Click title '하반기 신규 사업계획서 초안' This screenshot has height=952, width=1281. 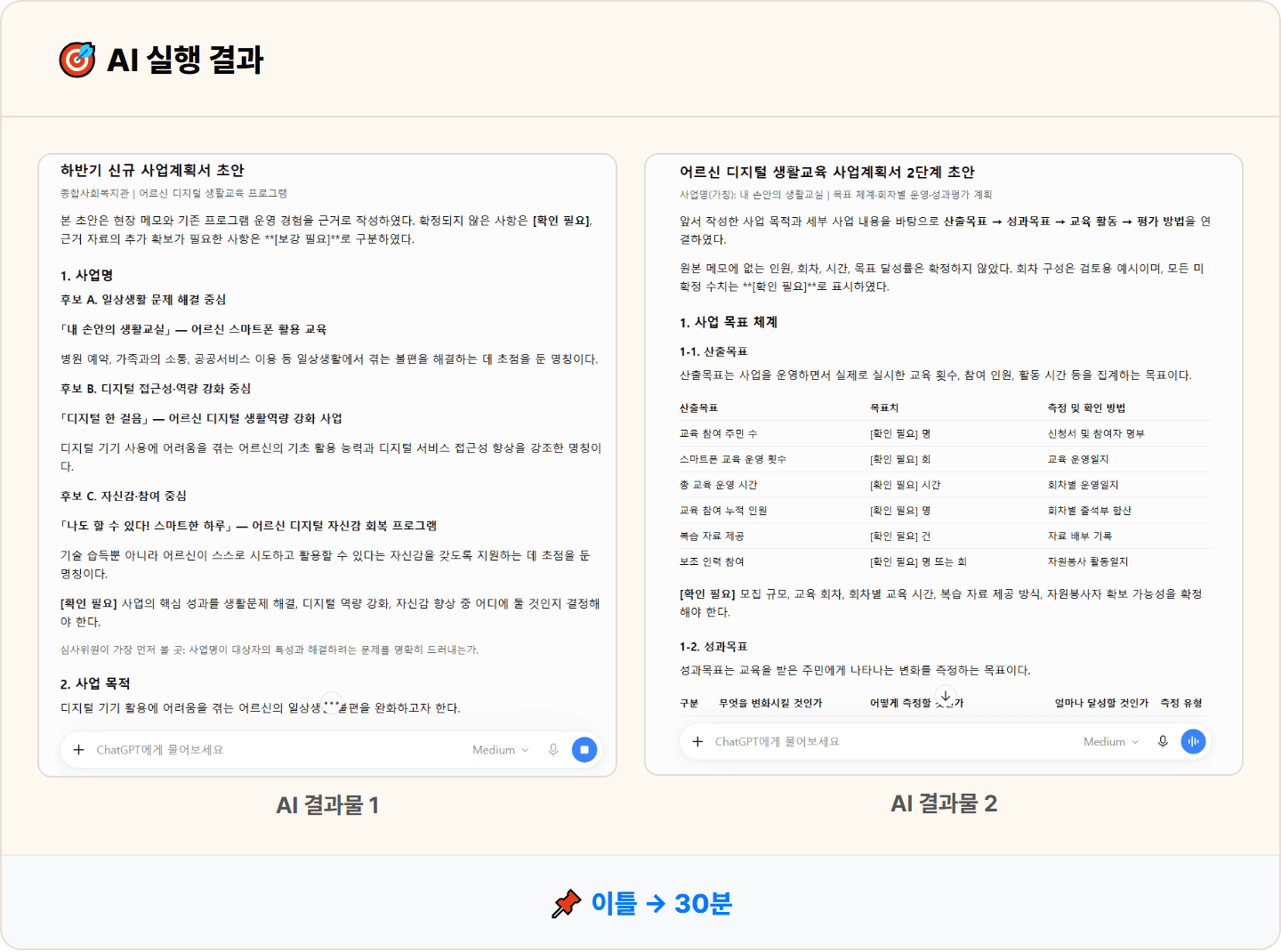[152, 170]
